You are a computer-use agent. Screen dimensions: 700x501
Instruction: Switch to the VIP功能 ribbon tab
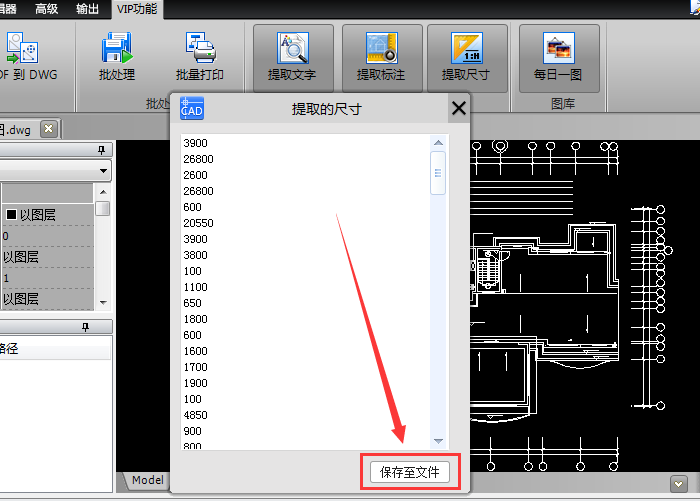click(137, 9)
